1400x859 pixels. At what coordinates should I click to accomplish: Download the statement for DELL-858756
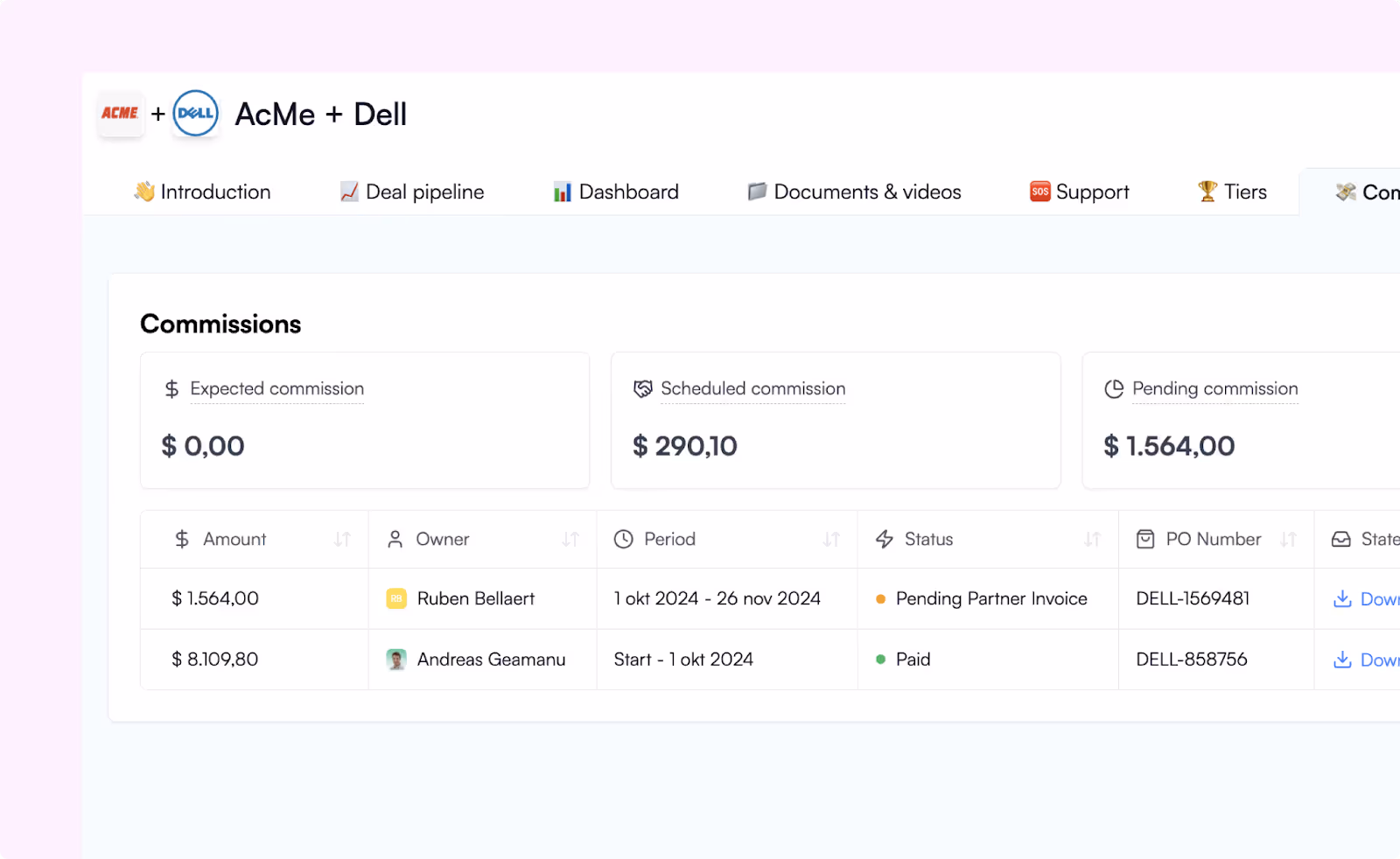(x=1365, y=660)
